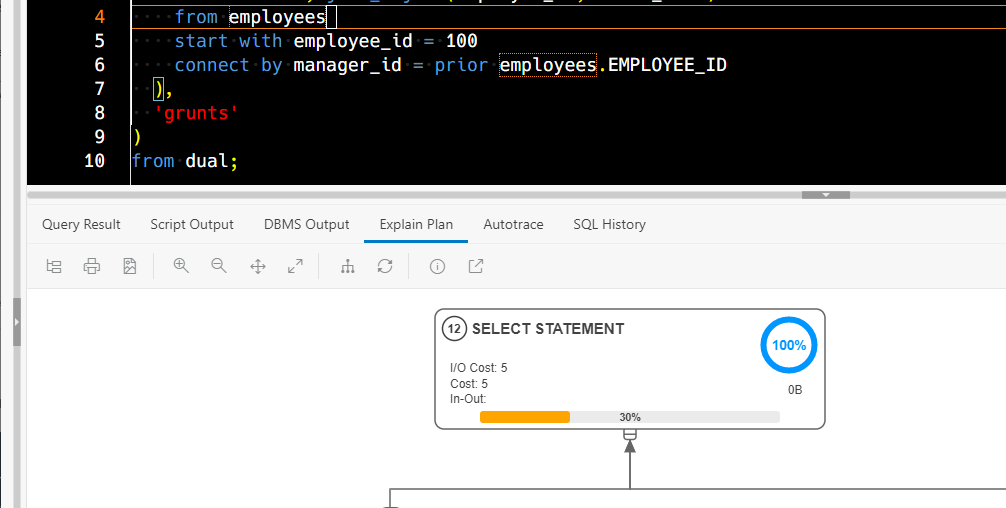Click line number 10 in gutter
The width and height of the screenshot is (1006, 508).
pos(94,160)
